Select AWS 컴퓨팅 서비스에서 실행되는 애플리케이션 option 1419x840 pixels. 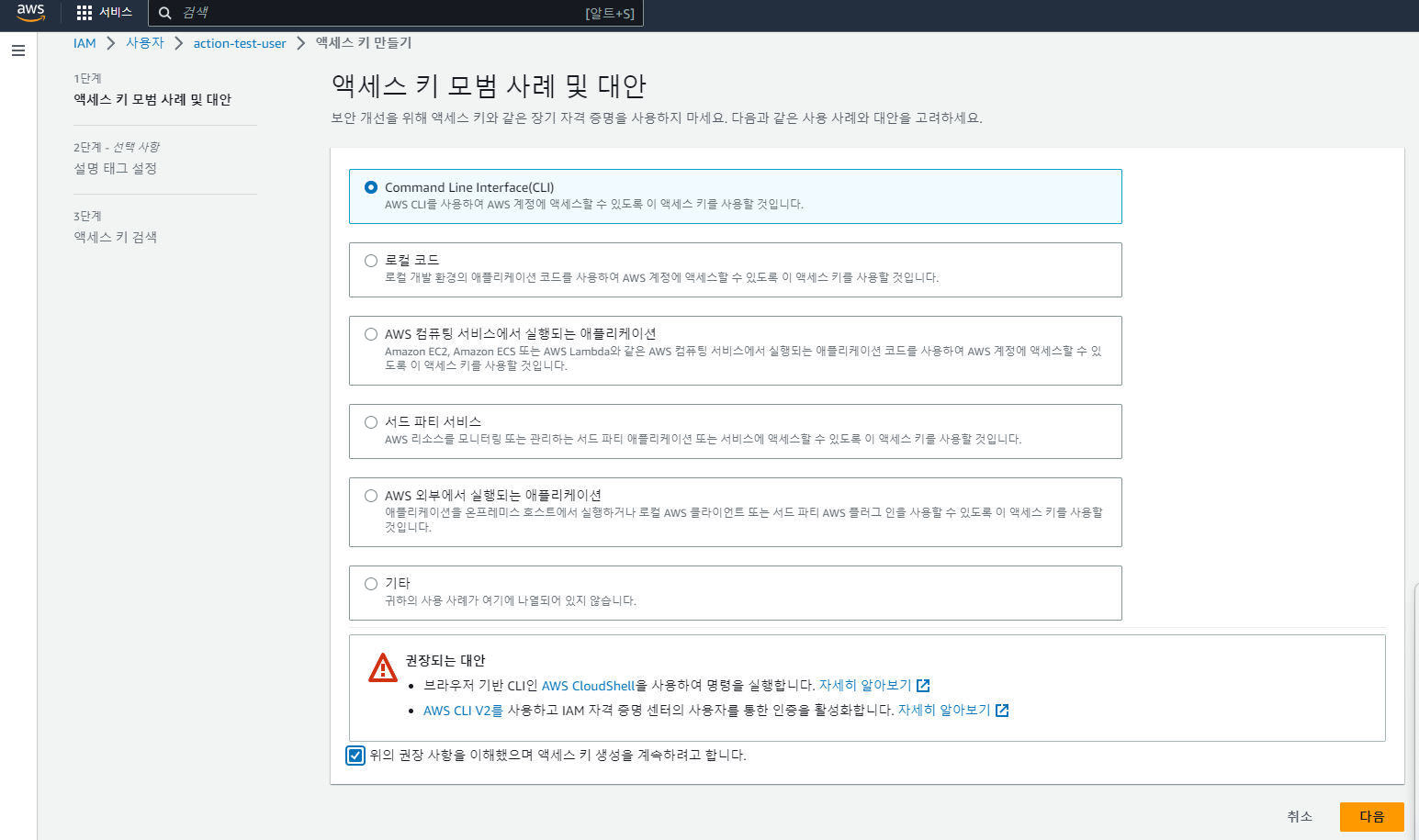click(371, 334)
